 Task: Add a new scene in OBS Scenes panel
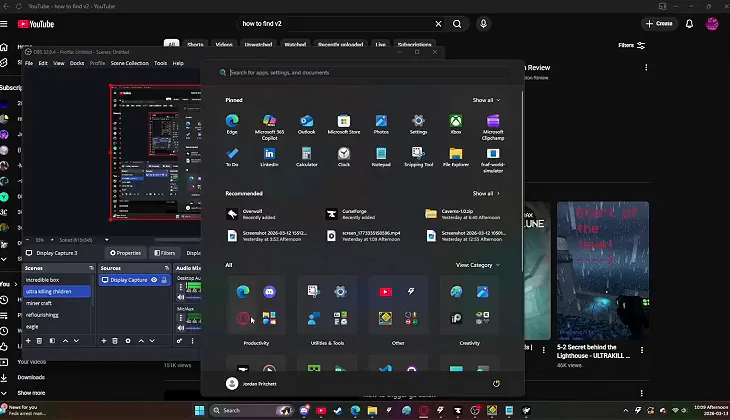pyautogui.click(x=28, y=341)
